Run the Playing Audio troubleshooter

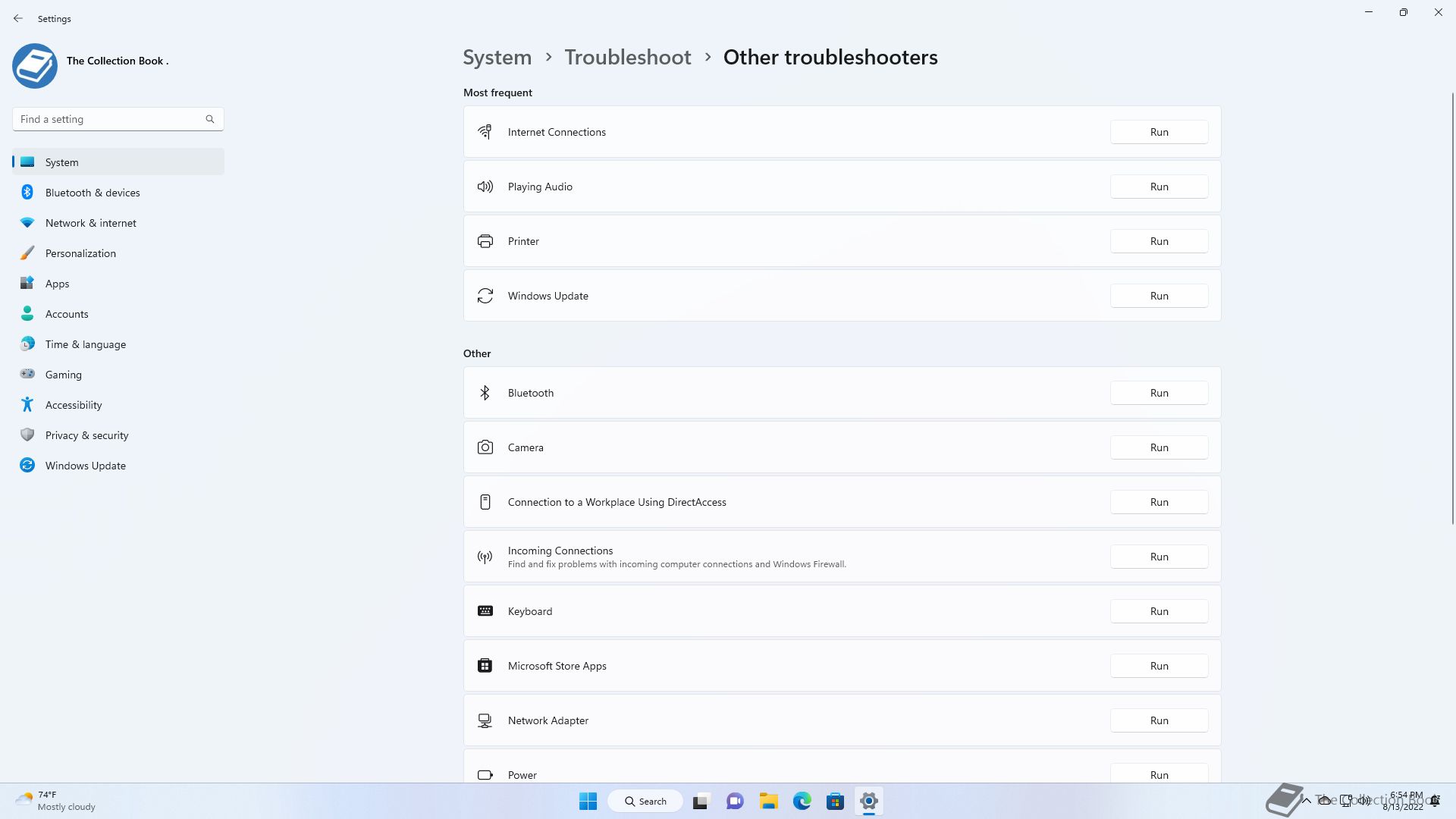pos(1159,187)
